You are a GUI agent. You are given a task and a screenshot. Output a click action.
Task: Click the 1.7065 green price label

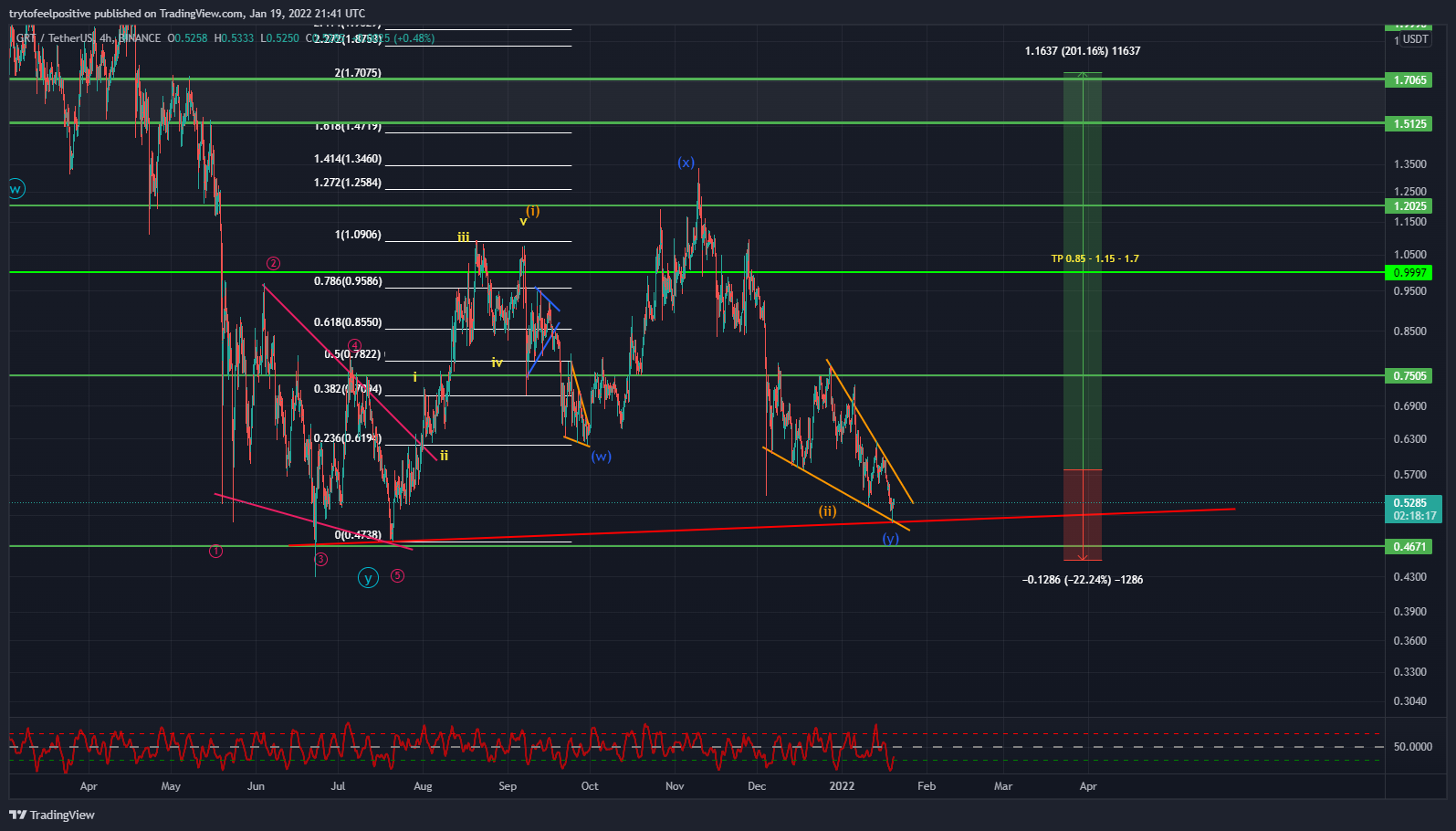point(1409,80)
